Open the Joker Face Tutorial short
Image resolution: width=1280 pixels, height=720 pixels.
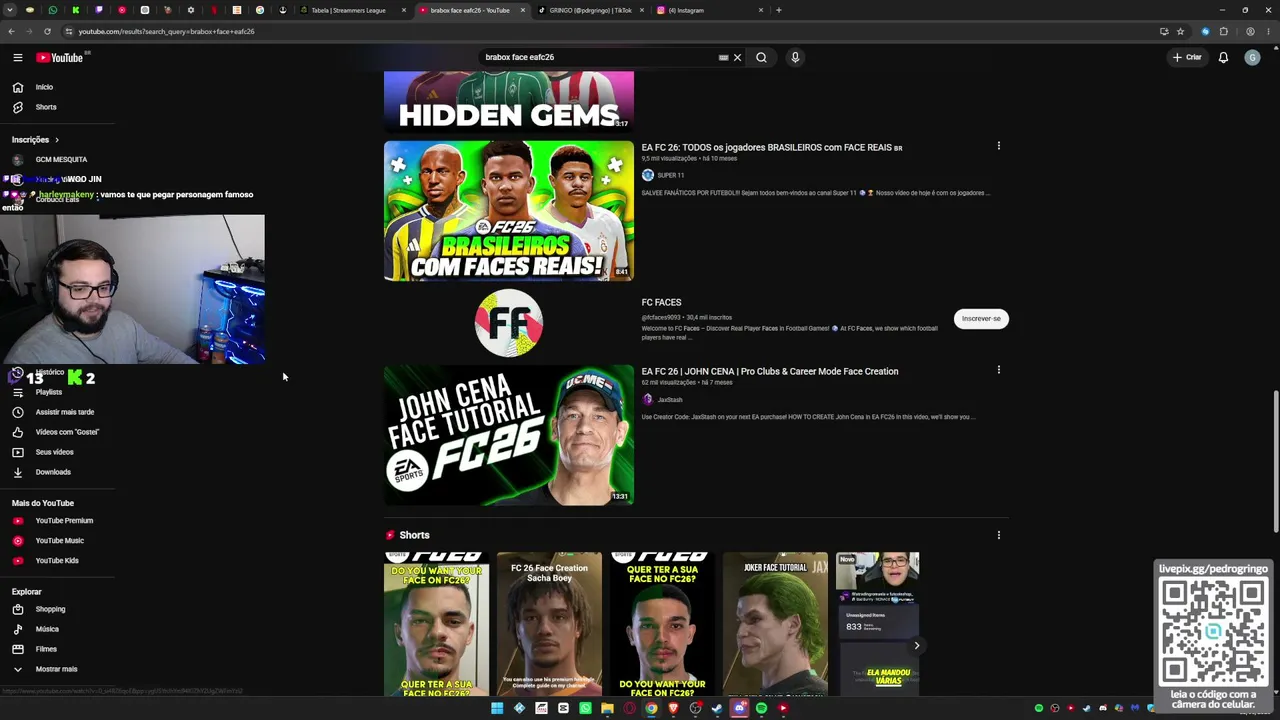click(775, 625)
